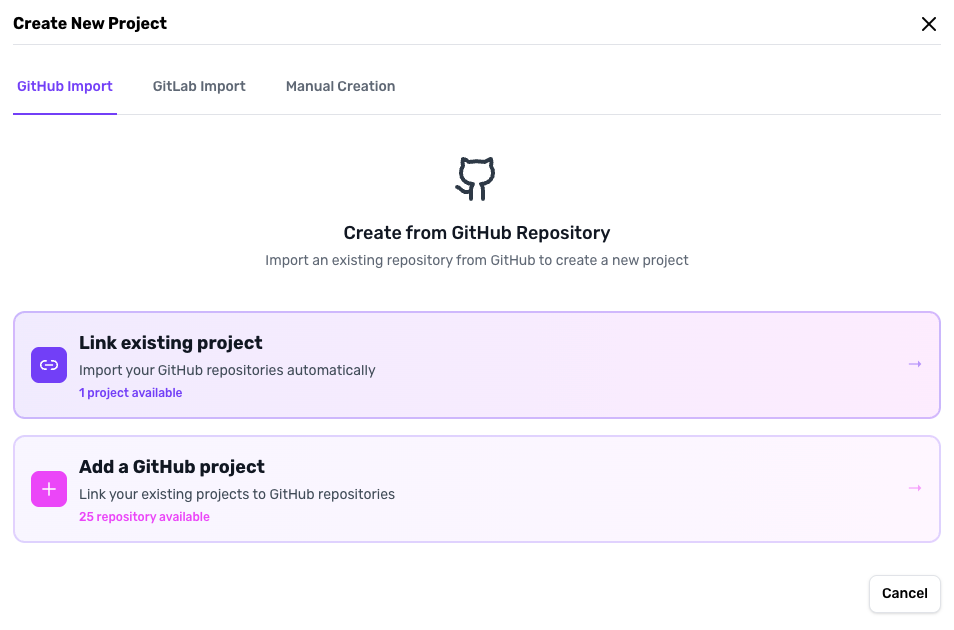This screenshot has height=630, width=954.
Task: Click the arrow on Link existing project card
Action: pos(914,364)
